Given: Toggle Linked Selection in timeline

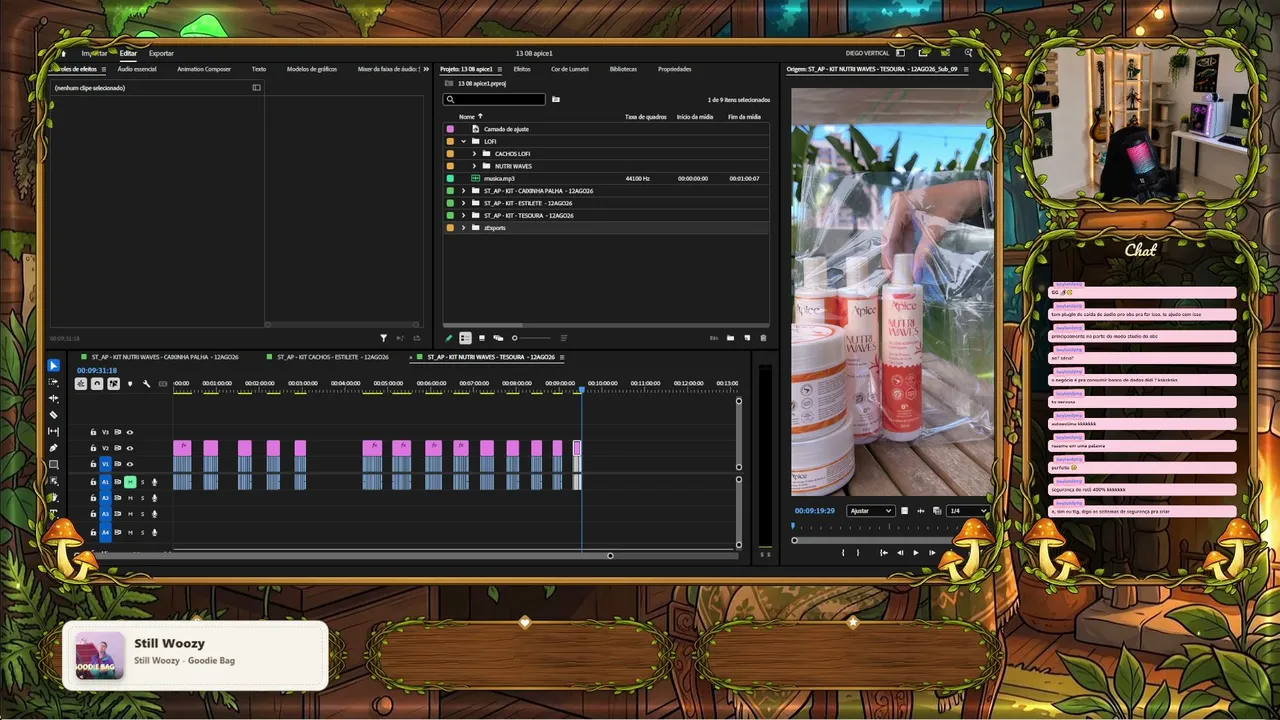Looking at the screenshot, I should click(113, 384).
